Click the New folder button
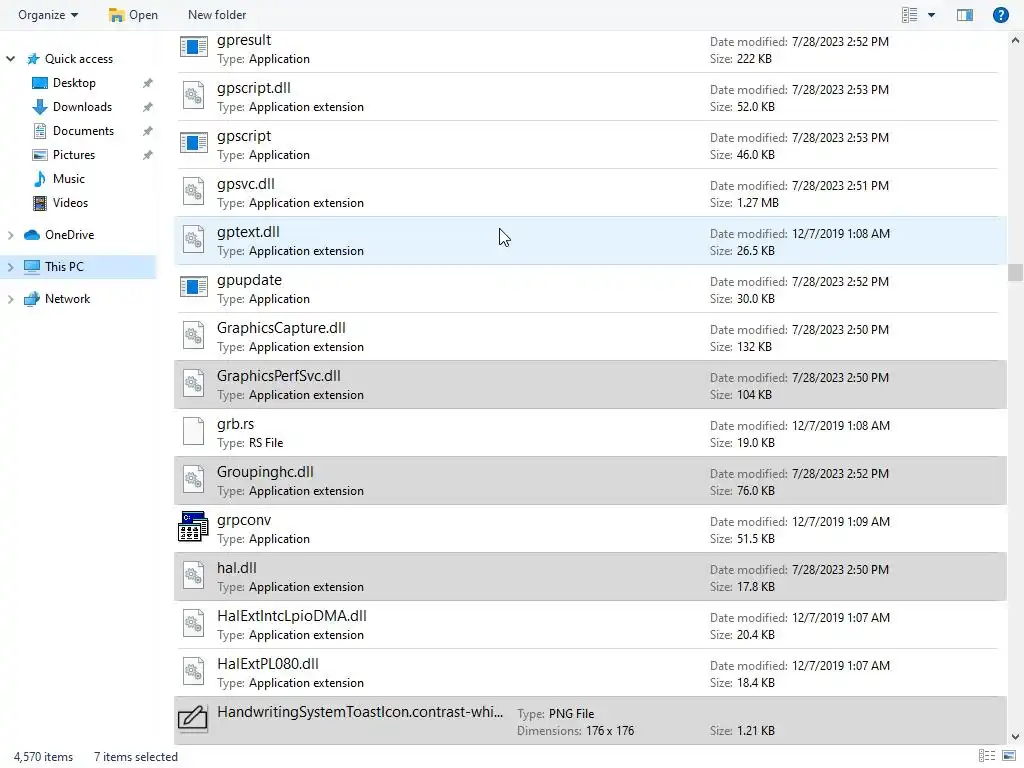The image size is (1024, 768). 217,15
